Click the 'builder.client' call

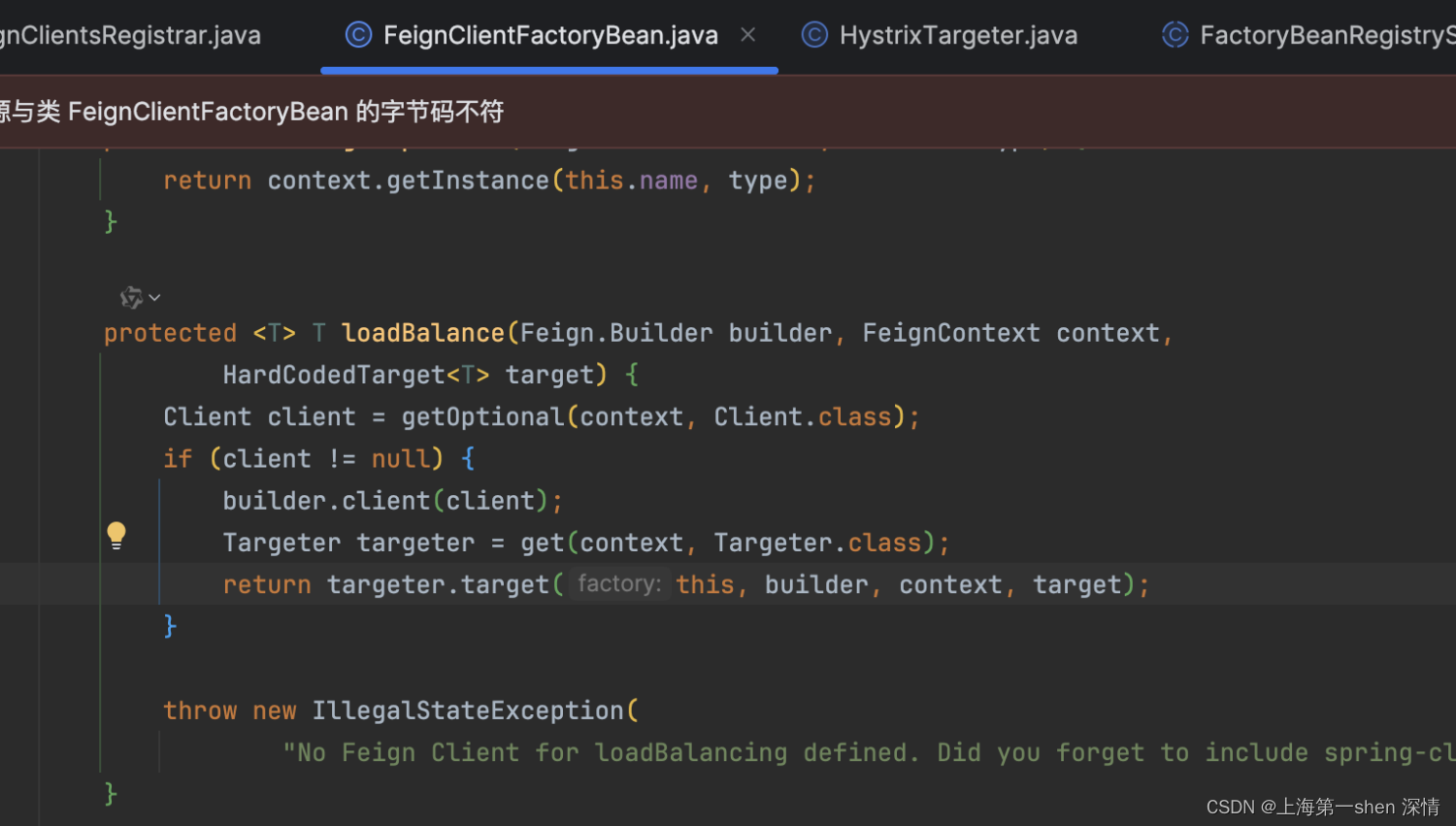point(326,501)
